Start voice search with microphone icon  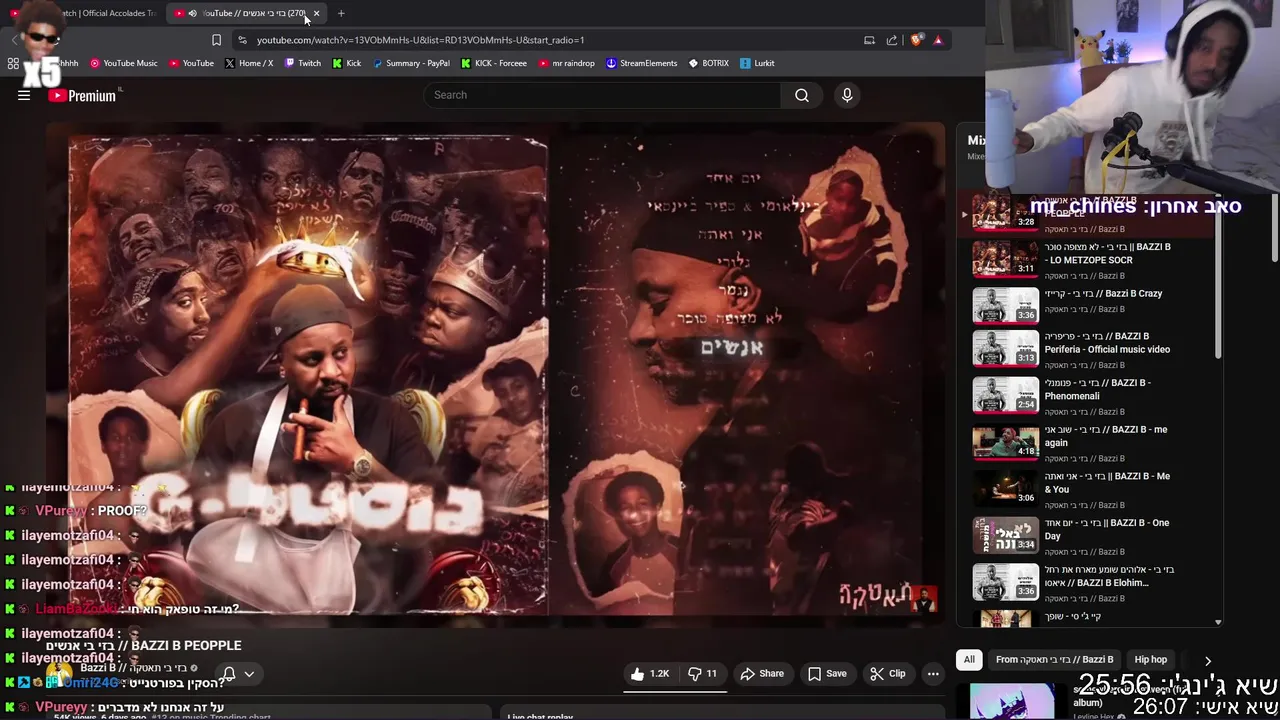tap(847, 95)
